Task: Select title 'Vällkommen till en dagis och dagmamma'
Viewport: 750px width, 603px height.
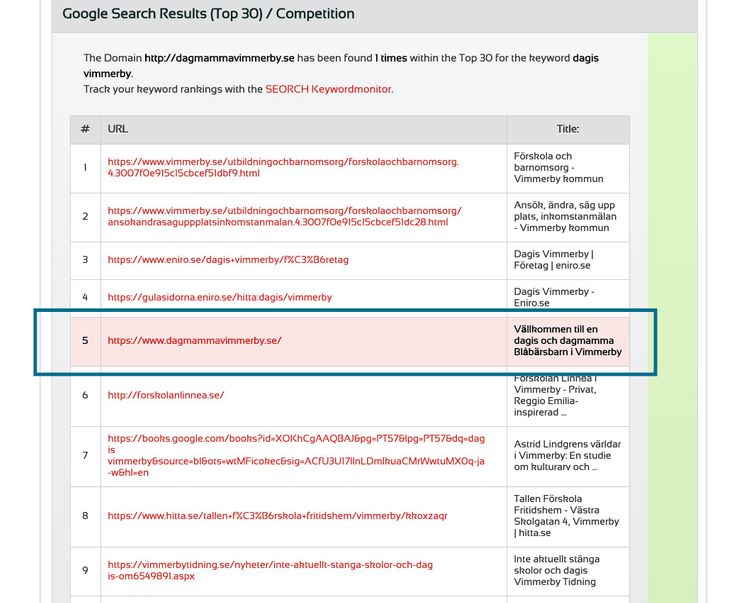Action: click(x=568, y=340)
